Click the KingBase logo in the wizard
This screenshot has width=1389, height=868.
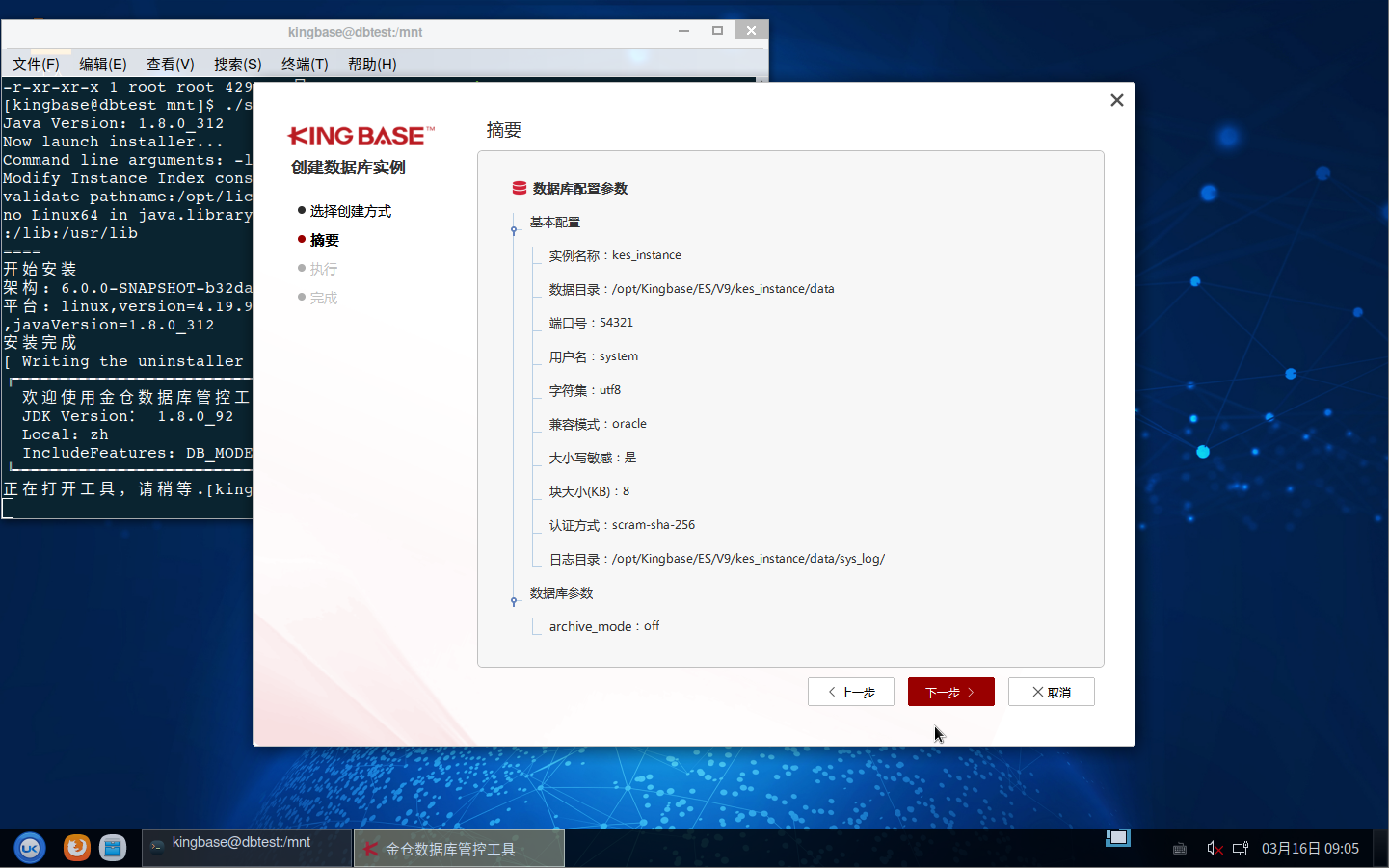[x=361, y=136]
